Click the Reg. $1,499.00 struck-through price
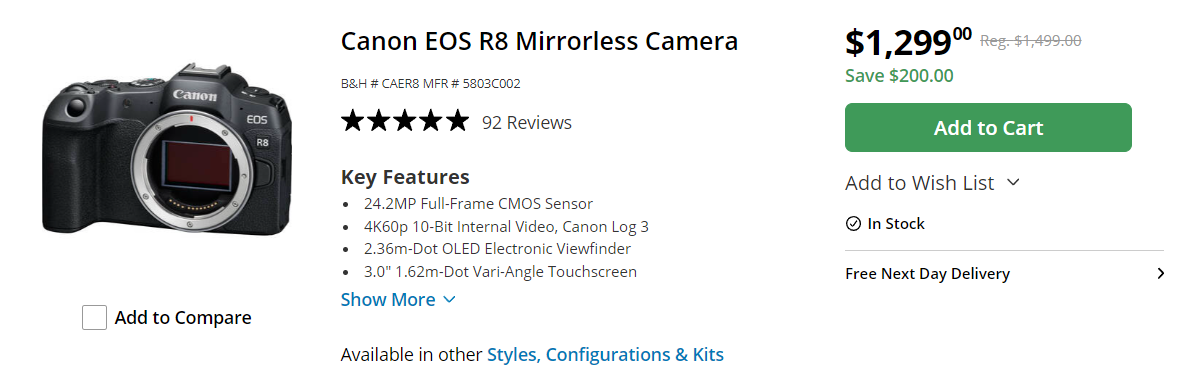 tap(1031, 41)
